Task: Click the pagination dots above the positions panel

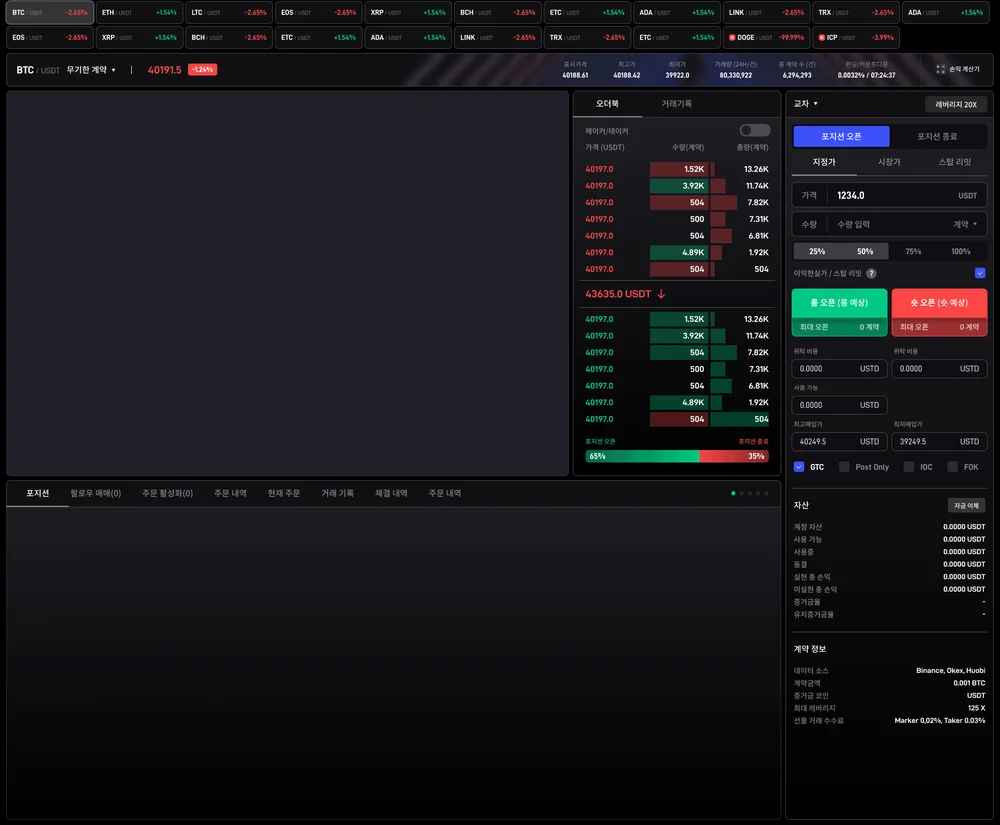Action: pos(750,493)
